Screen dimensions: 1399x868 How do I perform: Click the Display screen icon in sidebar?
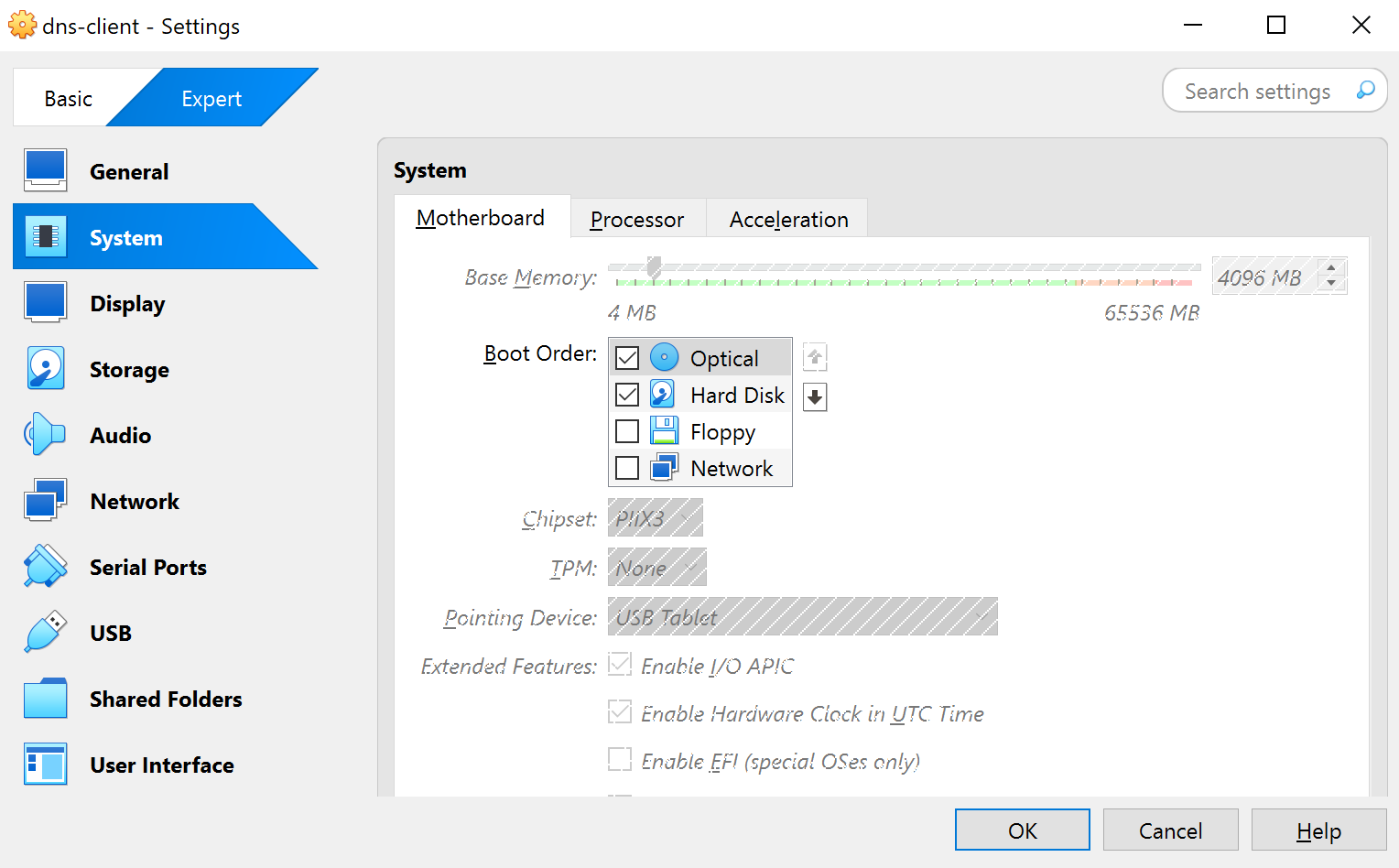tap(46, 303)
